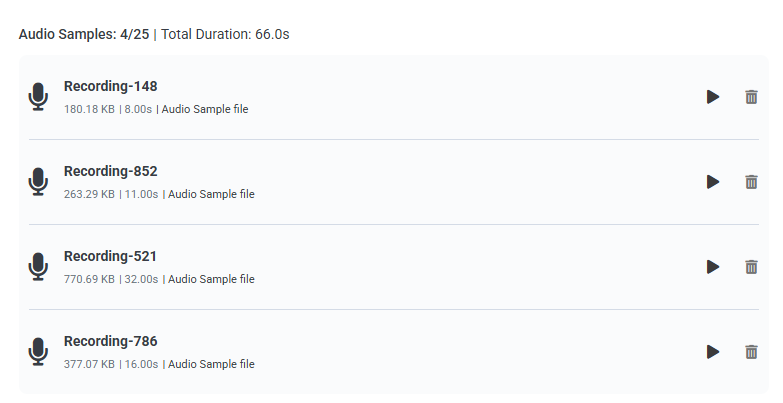
Task: Play the Recording-521 audio sample
Action: click(x=713, y=267)
